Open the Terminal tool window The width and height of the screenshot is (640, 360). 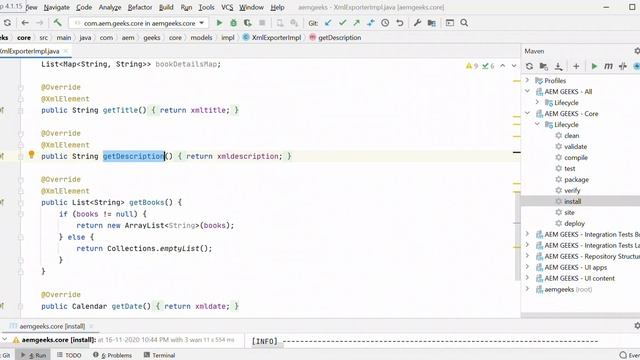click(x=160, y=355)
